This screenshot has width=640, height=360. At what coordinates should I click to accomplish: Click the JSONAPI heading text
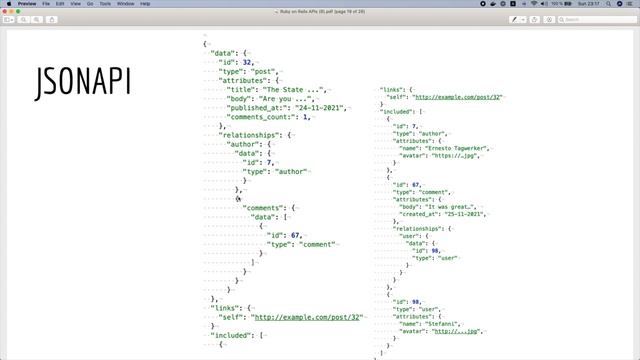tap(83, 83)
